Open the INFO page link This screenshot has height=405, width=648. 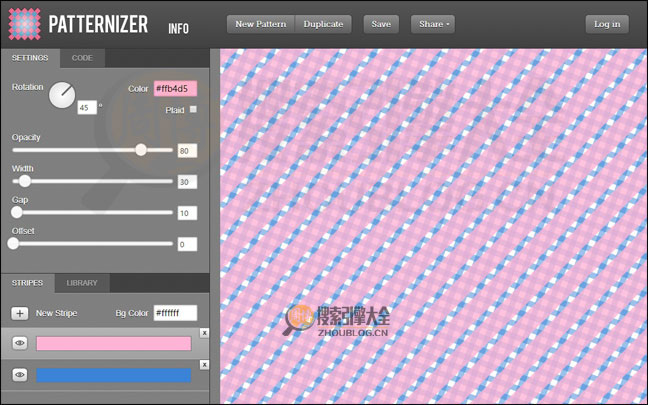pyautogui.click(x=179, y=29)
